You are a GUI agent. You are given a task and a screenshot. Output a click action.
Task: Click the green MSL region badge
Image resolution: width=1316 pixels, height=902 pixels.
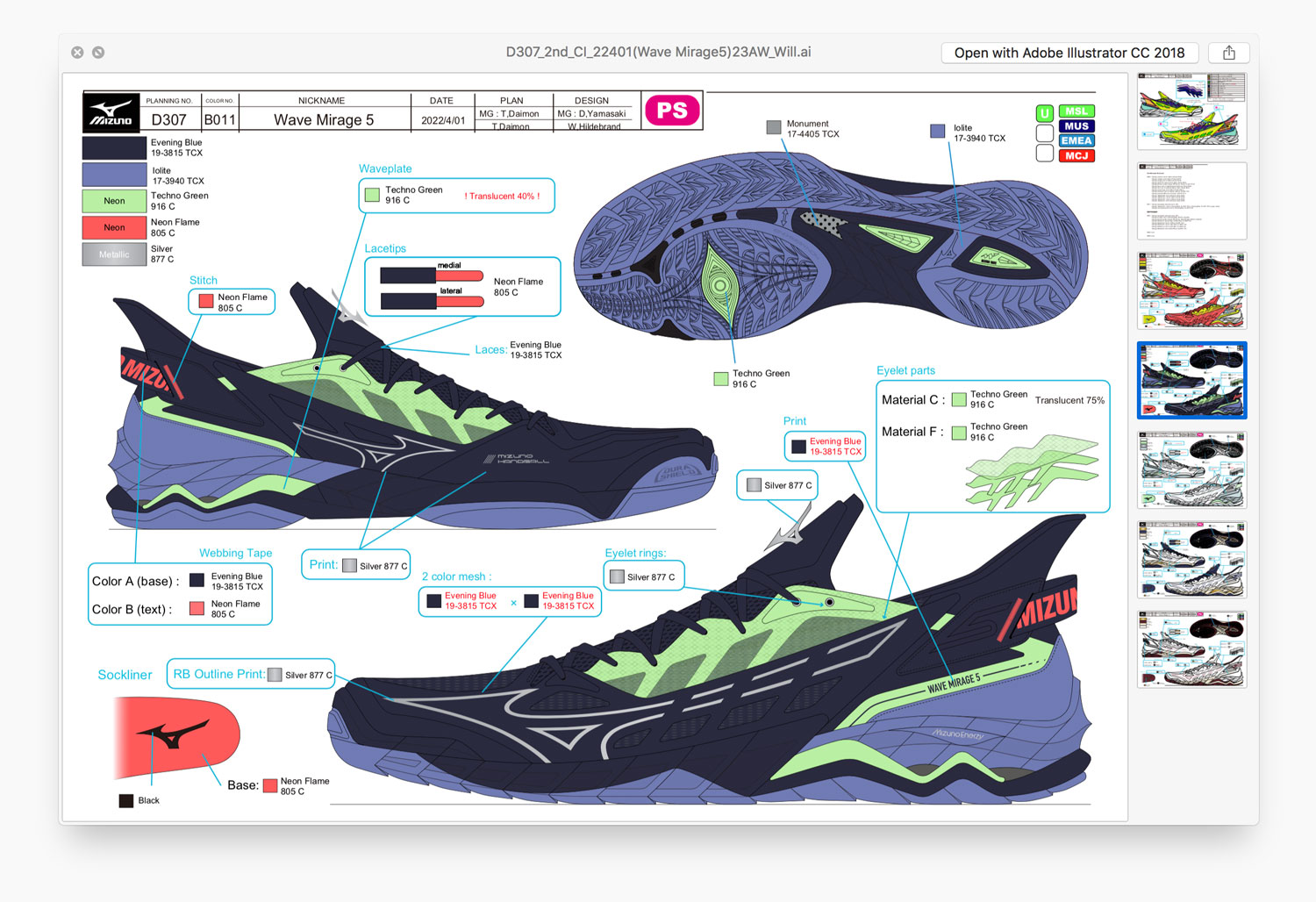(x=1076, y=111)
